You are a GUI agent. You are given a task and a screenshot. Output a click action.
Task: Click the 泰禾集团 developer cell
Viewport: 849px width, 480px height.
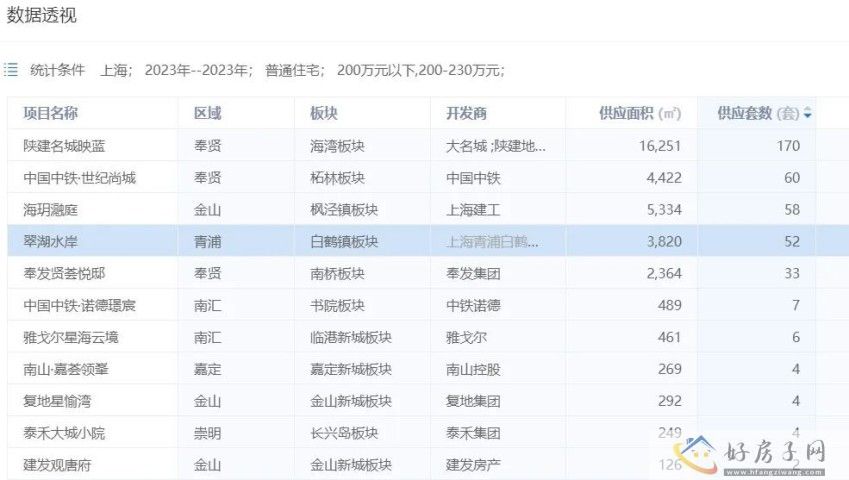tap(473, 433)
